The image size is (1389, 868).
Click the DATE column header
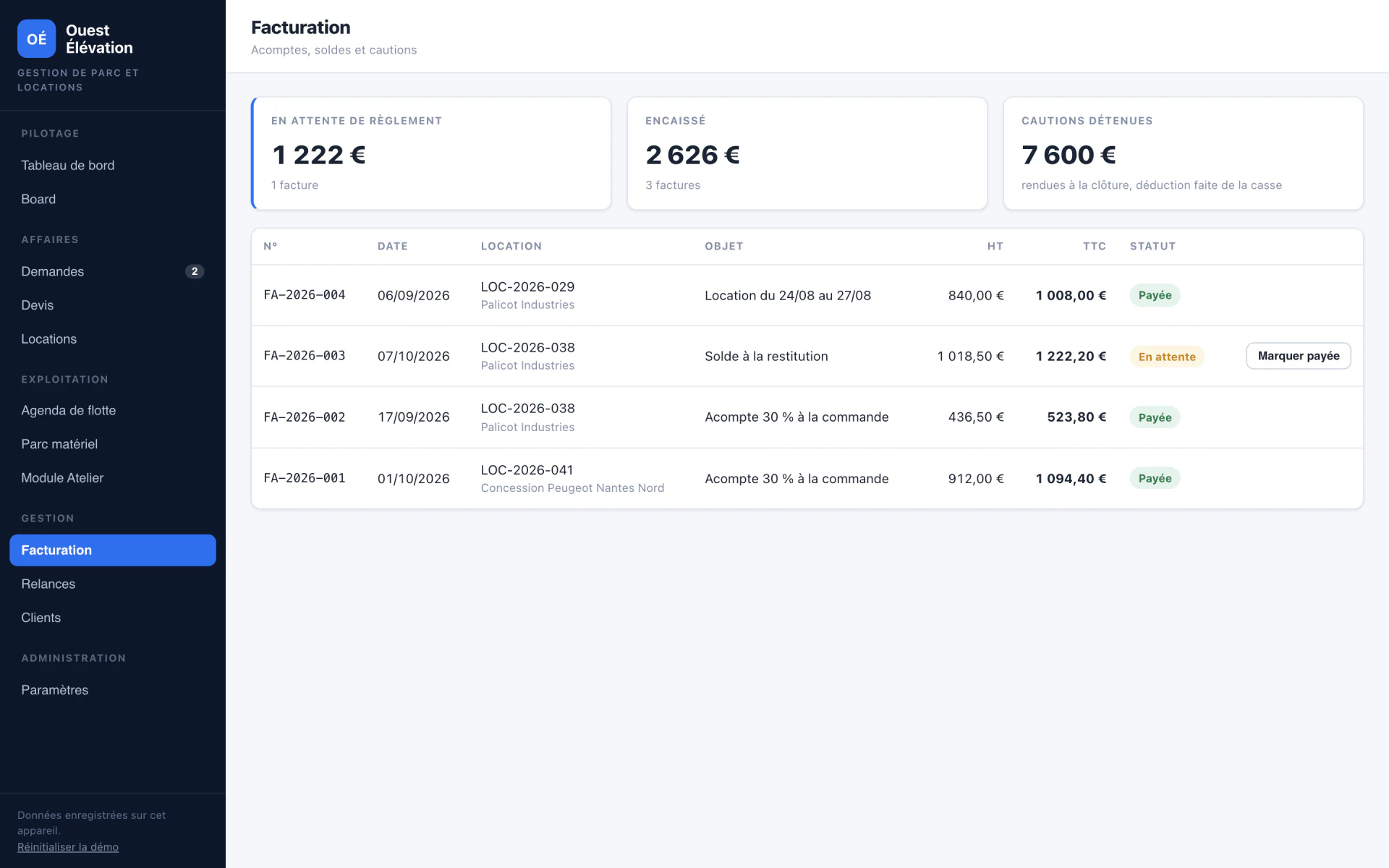[x=393, y=246]
